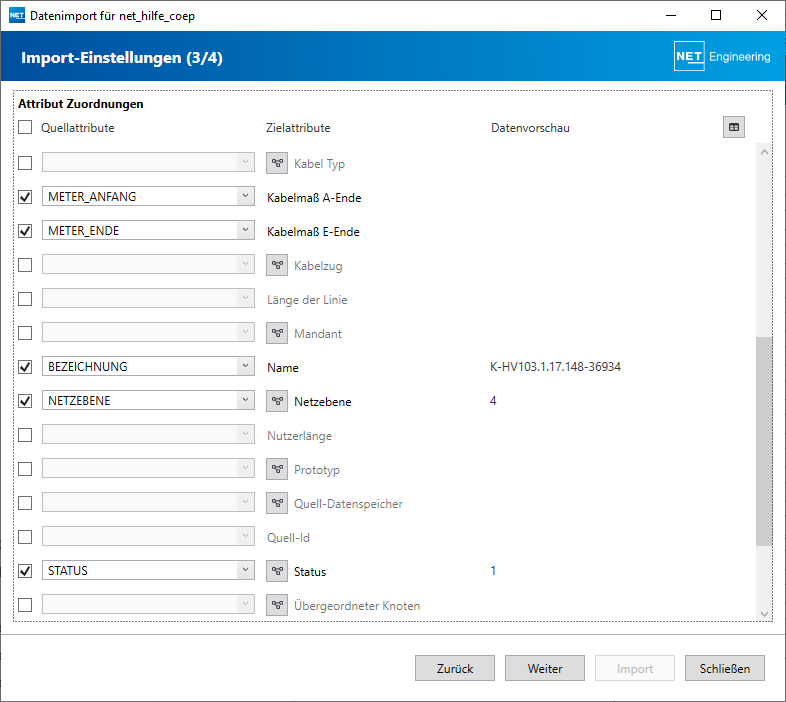
Task: Click the scrollbar down arrow
Action: (764, 614)
